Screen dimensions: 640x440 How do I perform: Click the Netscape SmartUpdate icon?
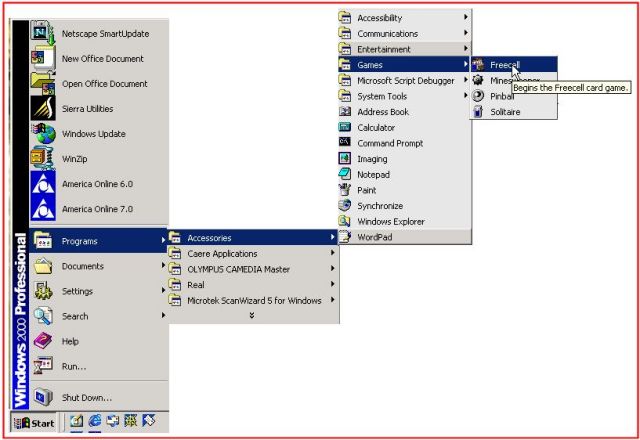click(43, 33)
